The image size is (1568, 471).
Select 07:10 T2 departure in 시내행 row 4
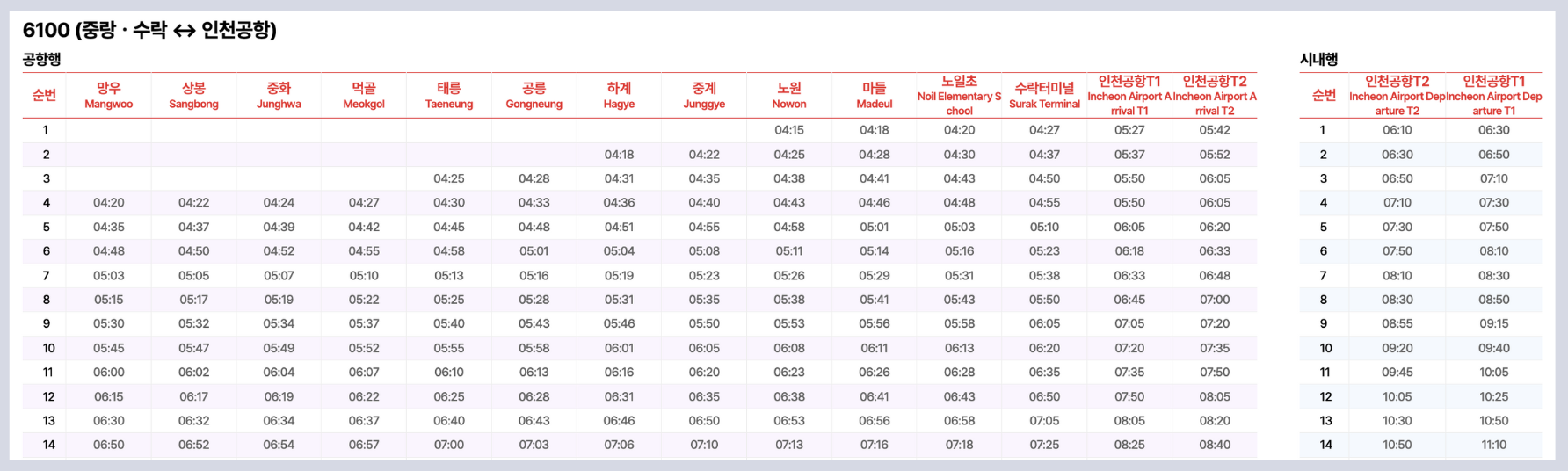click(x=1397, y=203)
